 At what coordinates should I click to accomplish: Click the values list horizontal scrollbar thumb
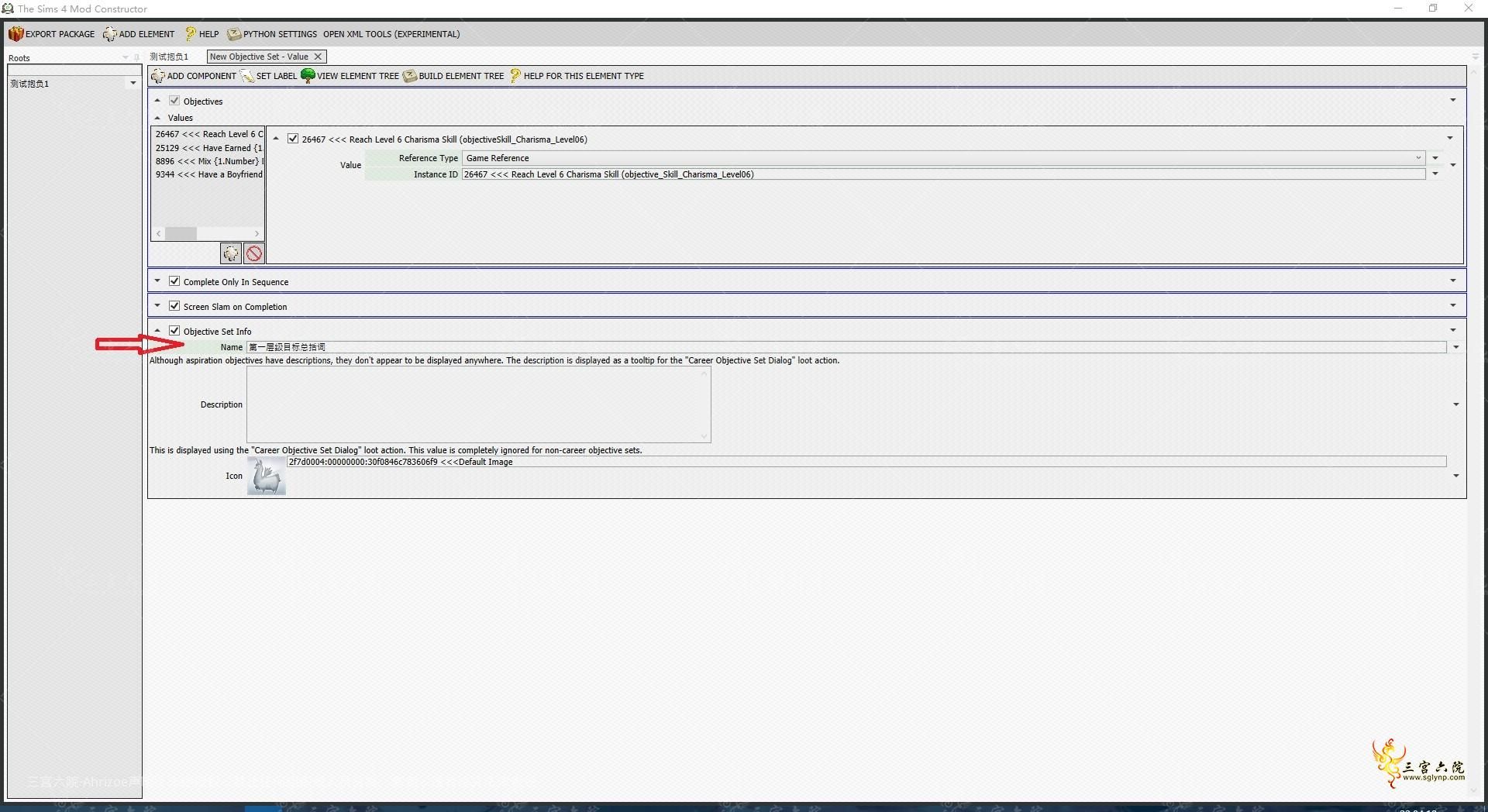click(x=181, y=233)
